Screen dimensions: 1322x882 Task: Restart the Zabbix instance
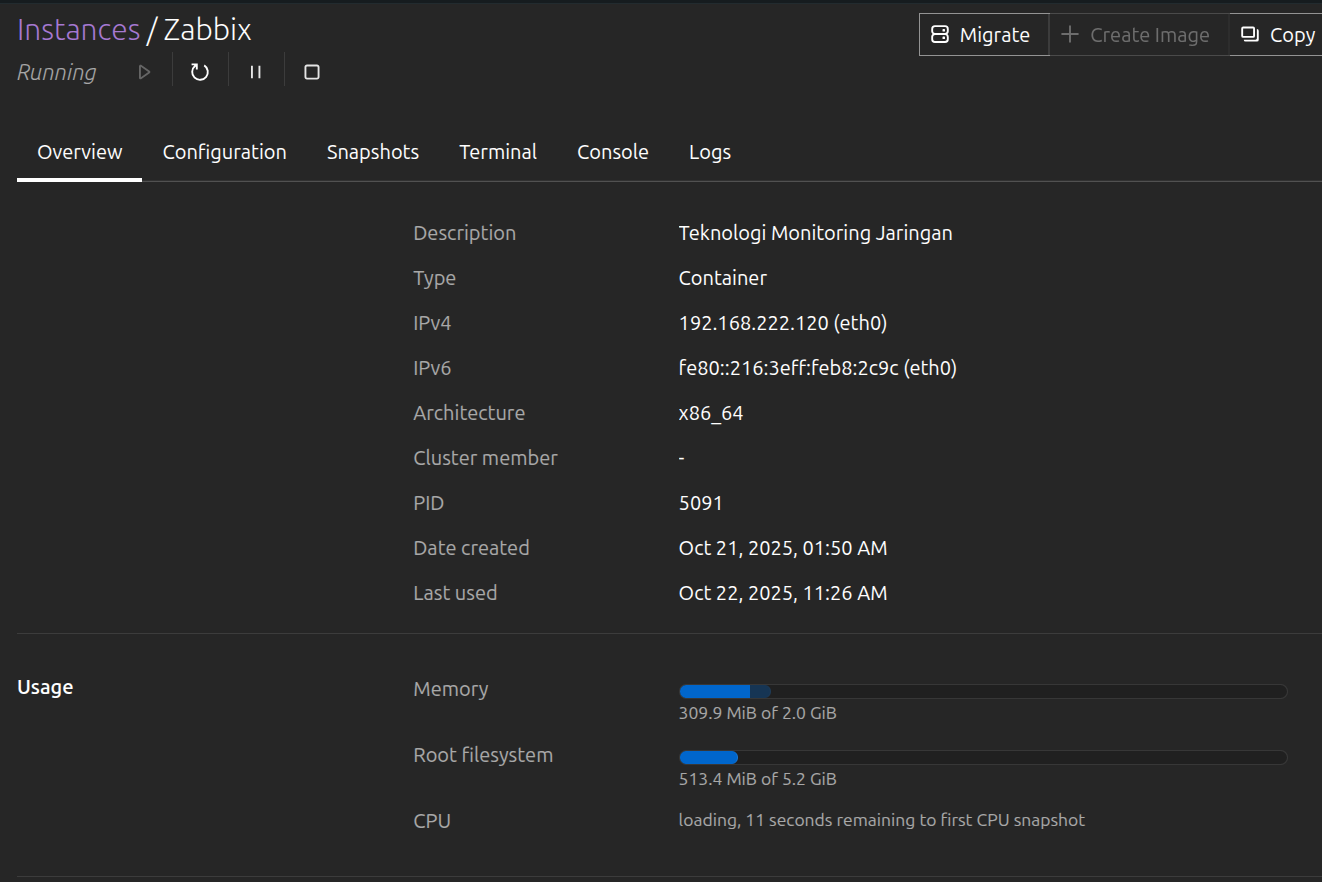pos(200,72)
